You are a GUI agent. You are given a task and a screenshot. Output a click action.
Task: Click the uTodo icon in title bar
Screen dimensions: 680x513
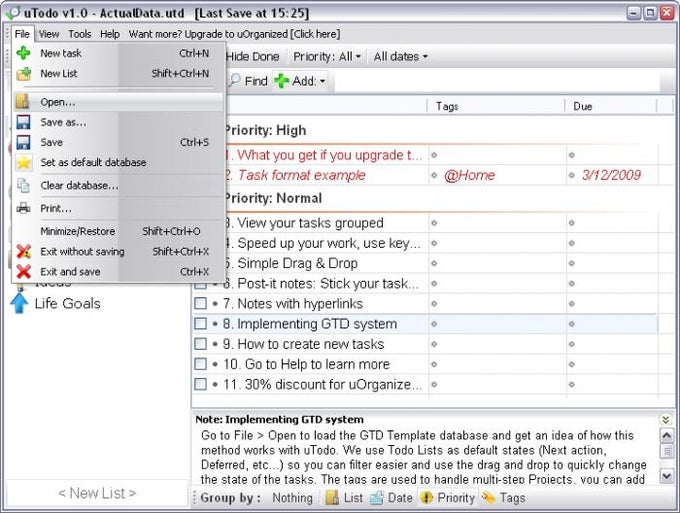(13, 13)
